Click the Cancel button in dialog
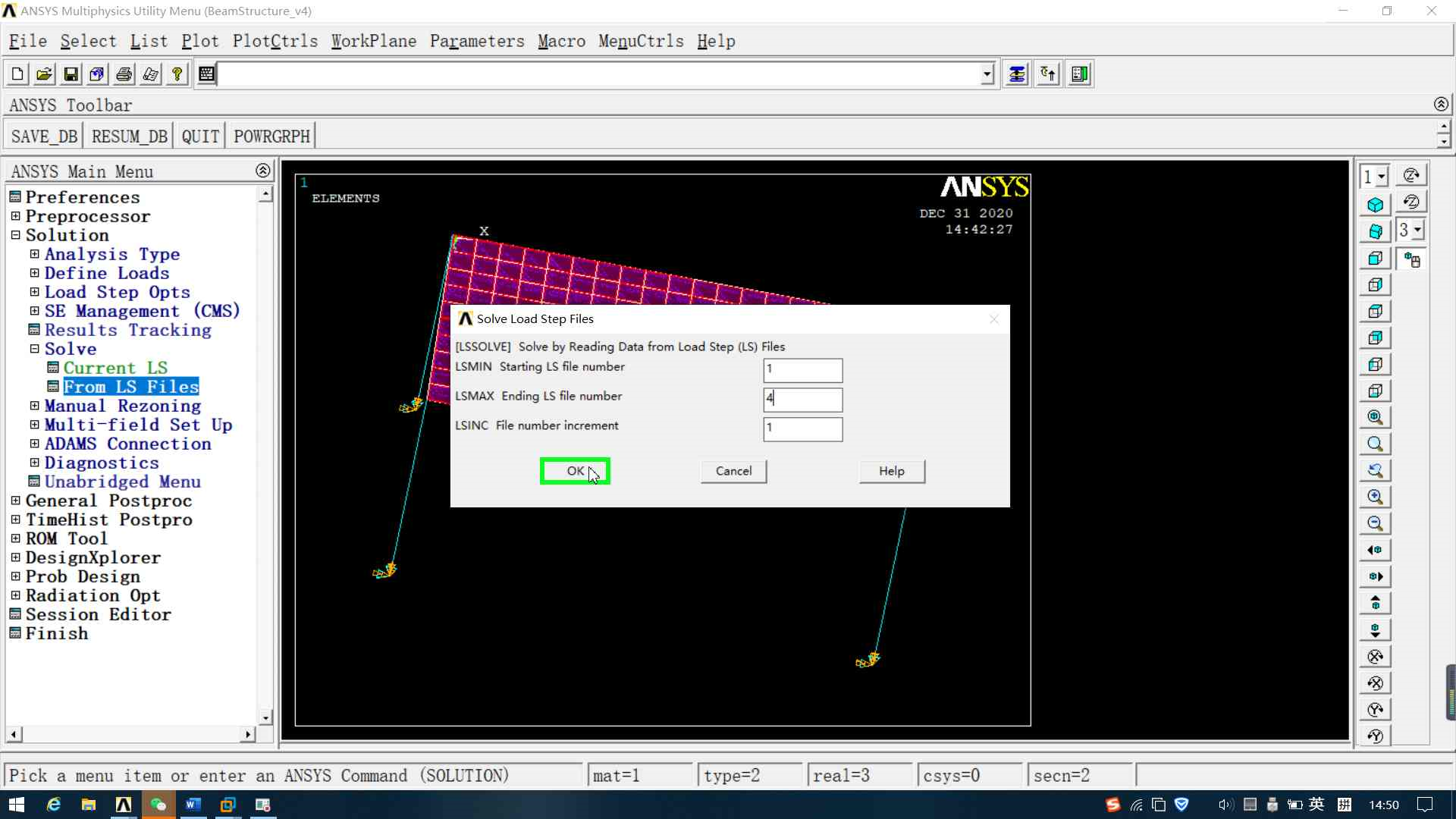This screenshot has width=1456, height=819. click(733, 471)
